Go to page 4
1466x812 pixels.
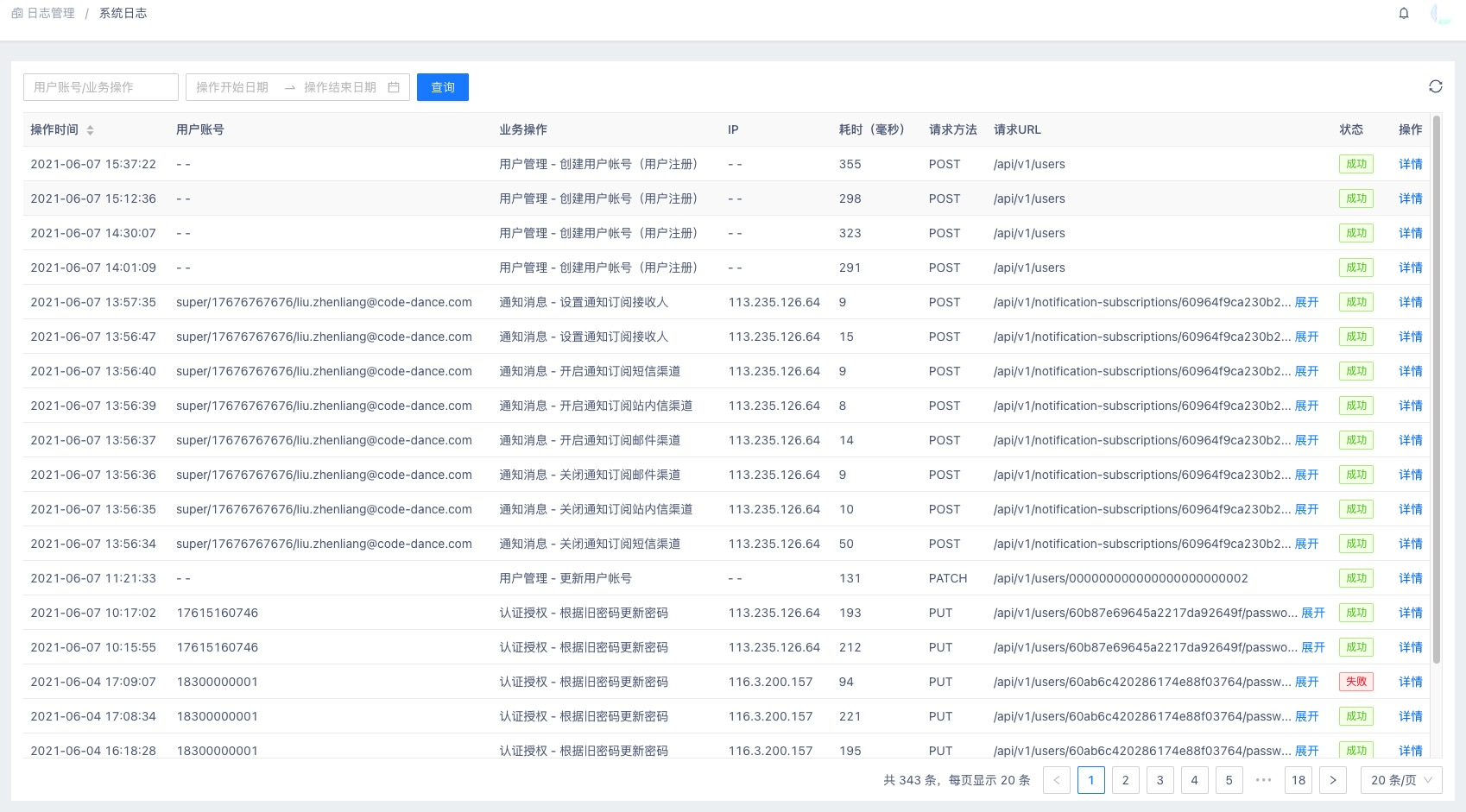[1195, 780]
